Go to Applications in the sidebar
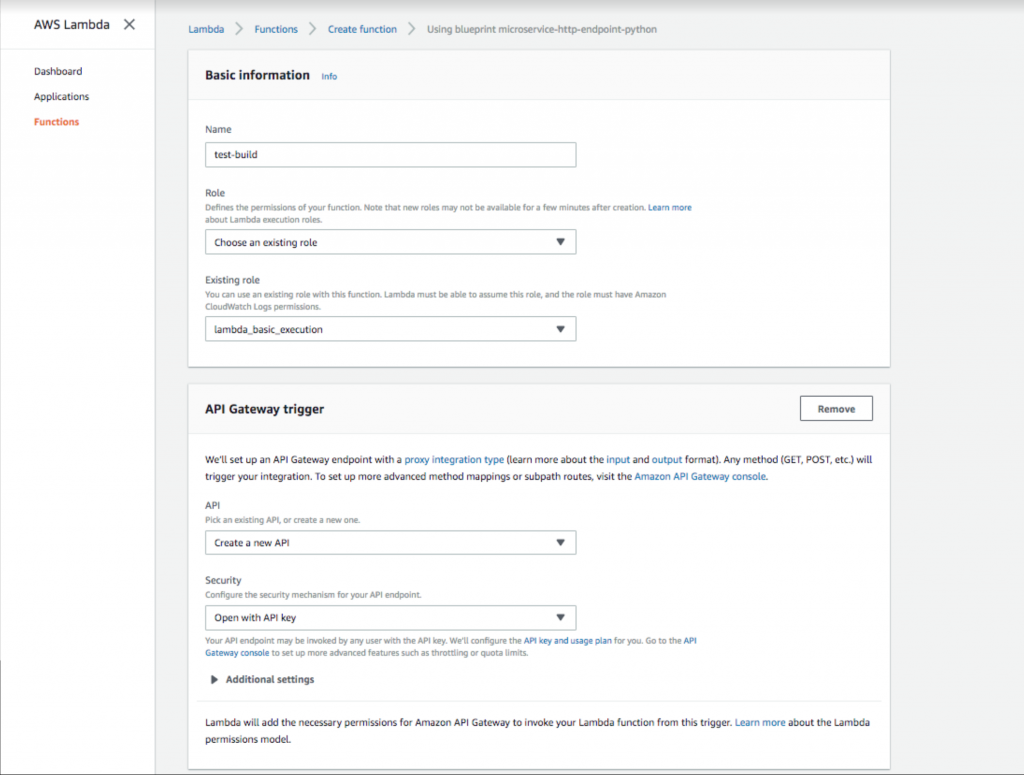The width and height of the screenshot is (1024, 775). 61,96
